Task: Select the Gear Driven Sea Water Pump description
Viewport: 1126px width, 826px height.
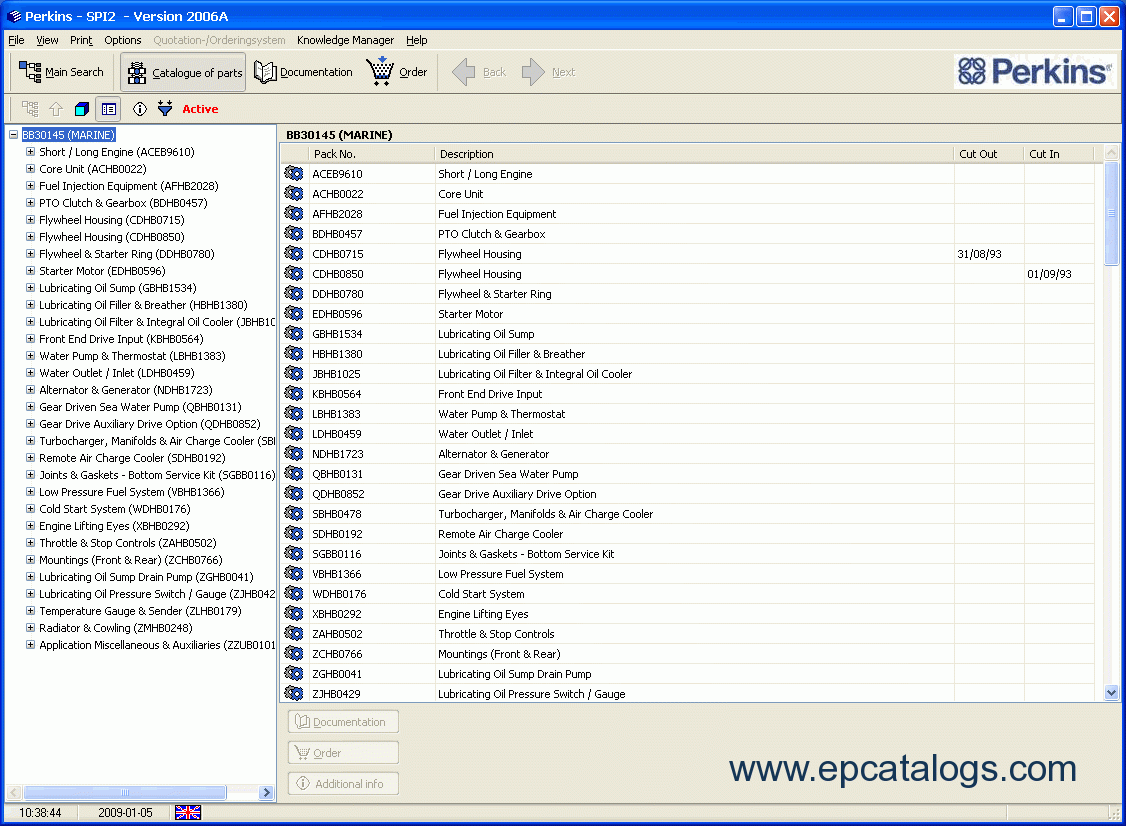Action: pyautogui.click(x=508, y=474)
